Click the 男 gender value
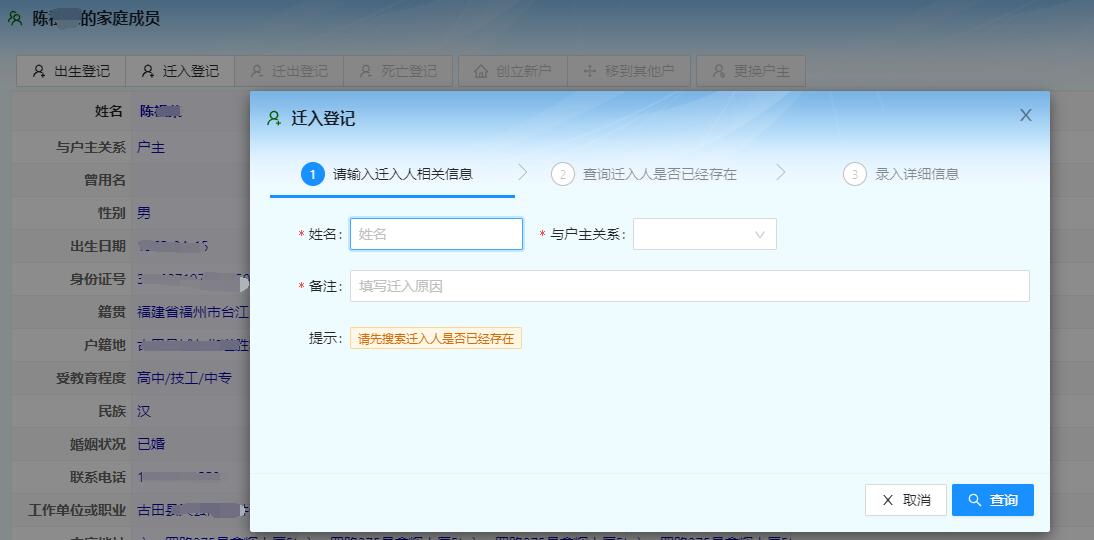The width and height of the screenshot is (1094, 540). tap(144, 213)
